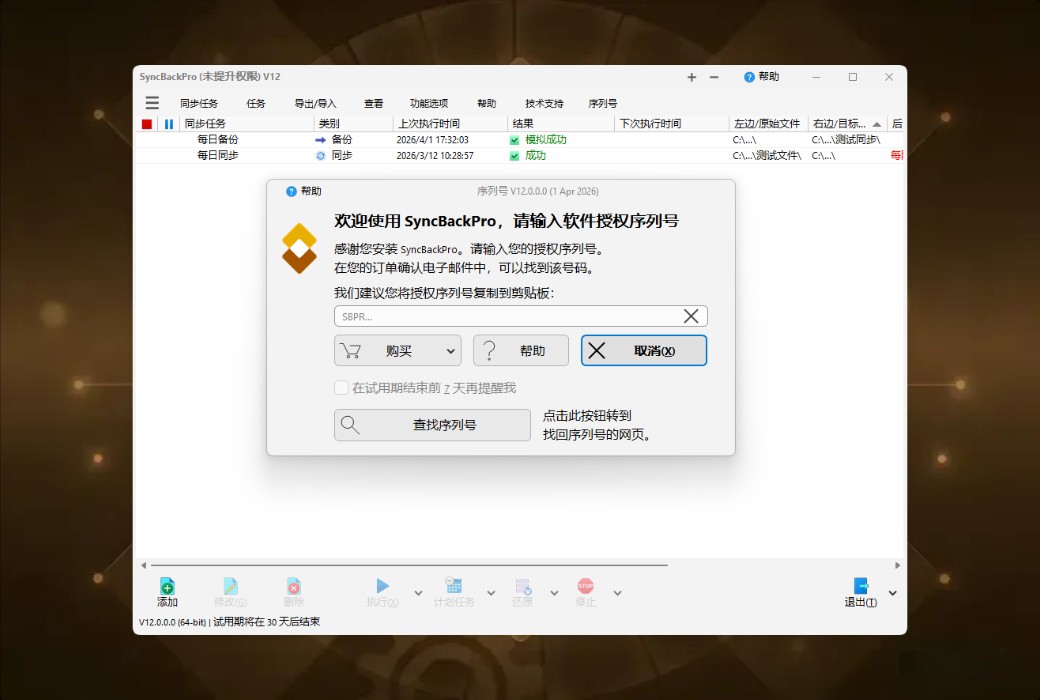The width and height of the screenshot is (1040, 700).
Task: Click the 退出 (Exit) icon
Action: 861,589
